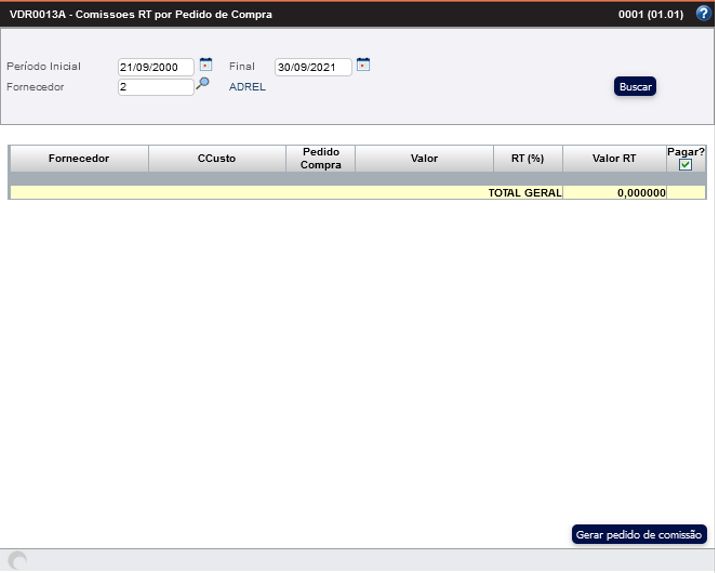This screenshot has width=715, height=573.
Task: Open calendar picker for Período Inicial
Action: 206,65
